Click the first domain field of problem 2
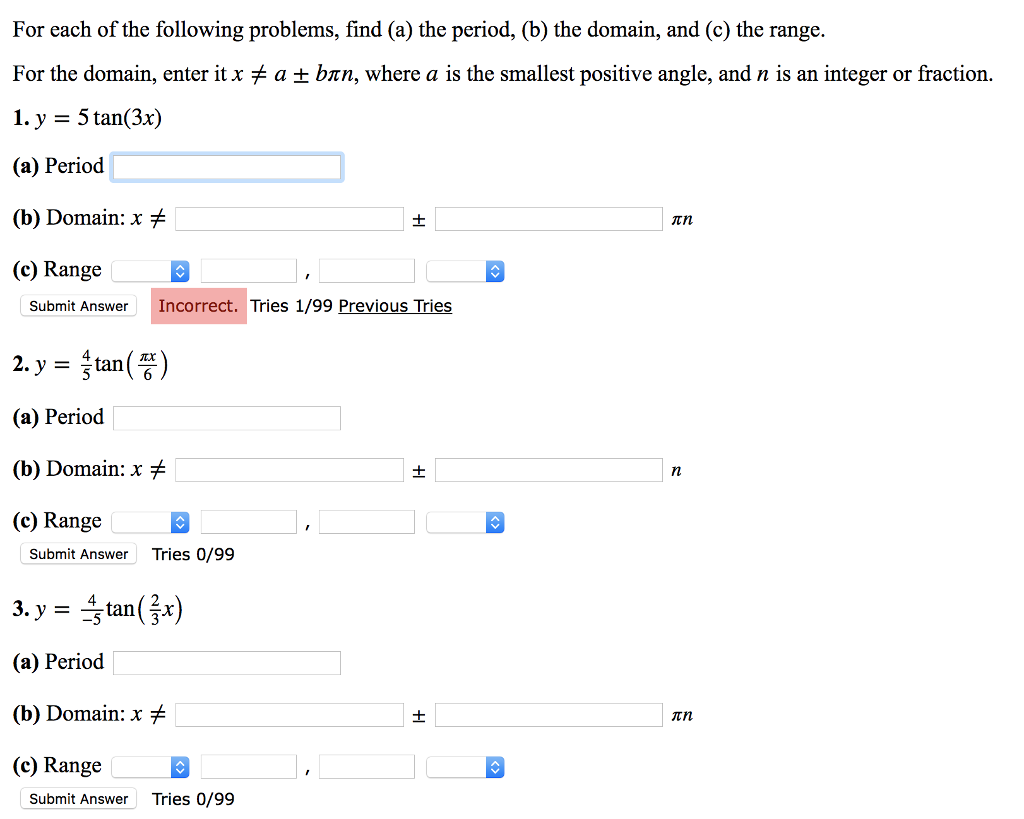Screen dimensions: 1024x819 click(289, 469)
